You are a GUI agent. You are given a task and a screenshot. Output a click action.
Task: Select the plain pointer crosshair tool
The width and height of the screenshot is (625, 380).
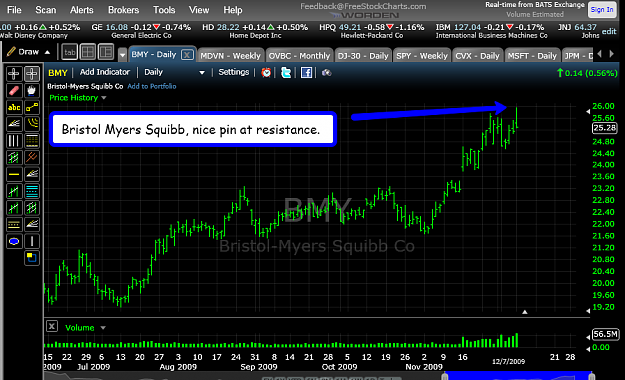tap(14, 74)
